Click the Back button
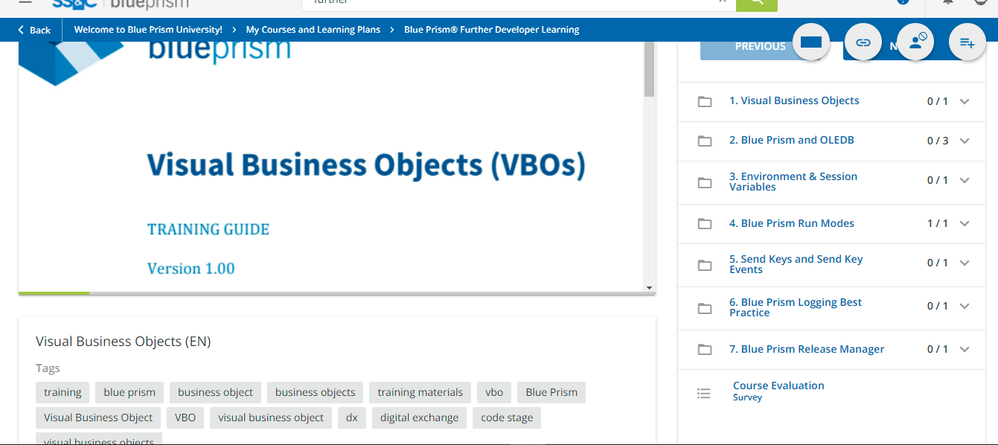998x445 pixels. pyautogui.click(x=34, y=30)
